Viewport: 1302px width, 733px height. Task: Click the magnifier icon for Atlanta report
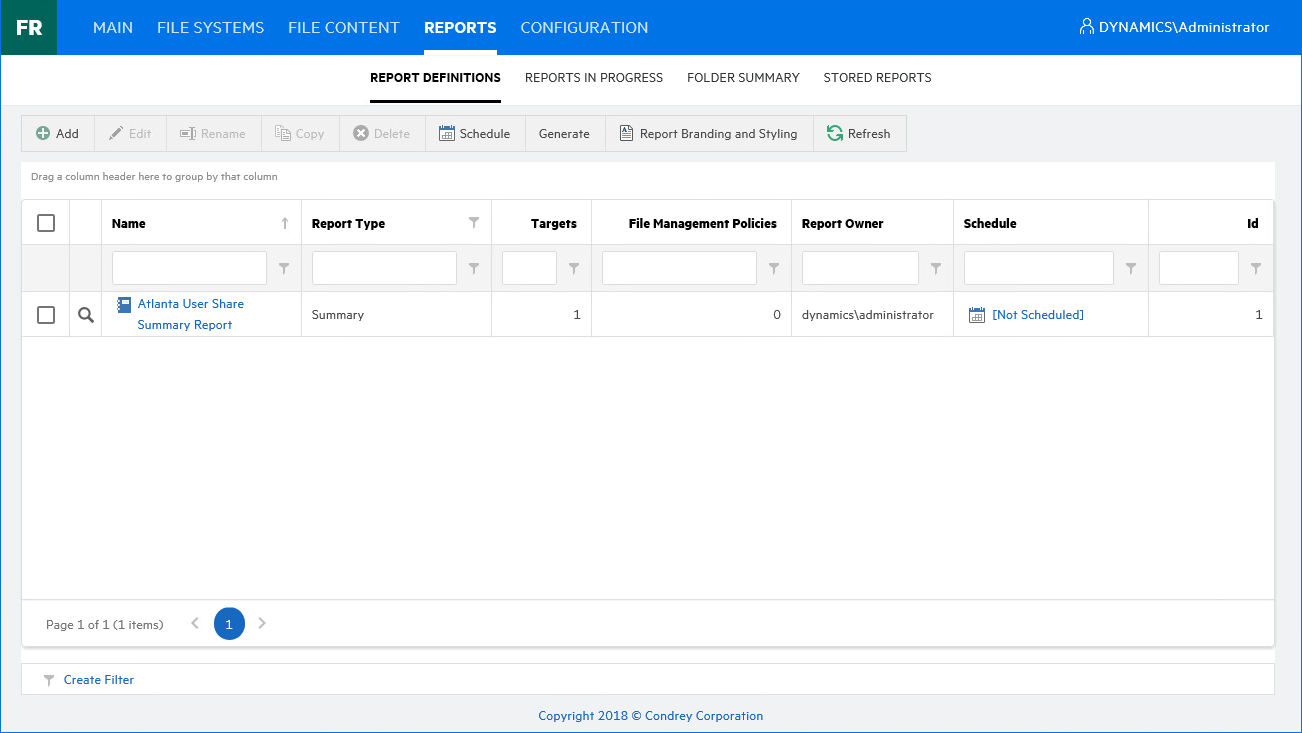click(86, 315)
